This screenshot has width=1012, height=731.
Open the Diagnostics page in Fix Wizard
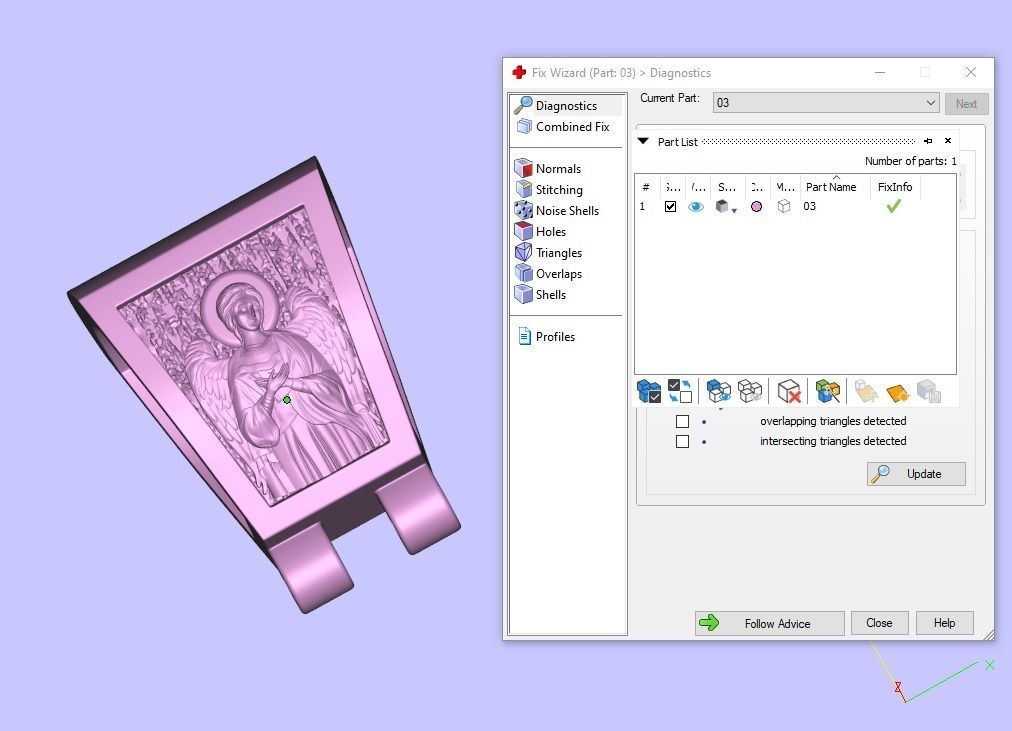click(567, 105)
